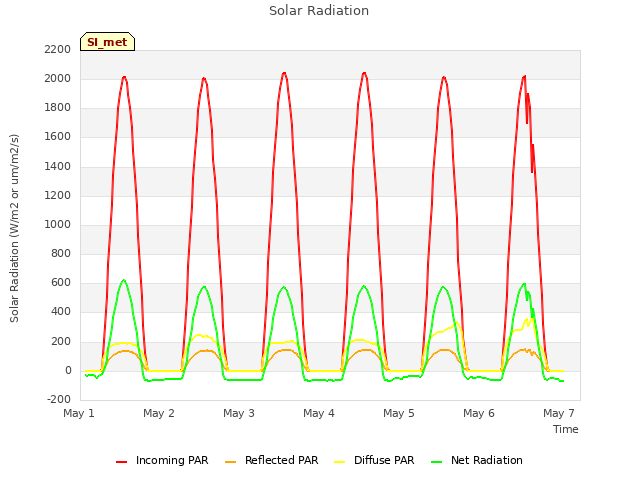Click the 2200 y-axis tick label
This screenshot has width=640, height=480.
(58, 49)
